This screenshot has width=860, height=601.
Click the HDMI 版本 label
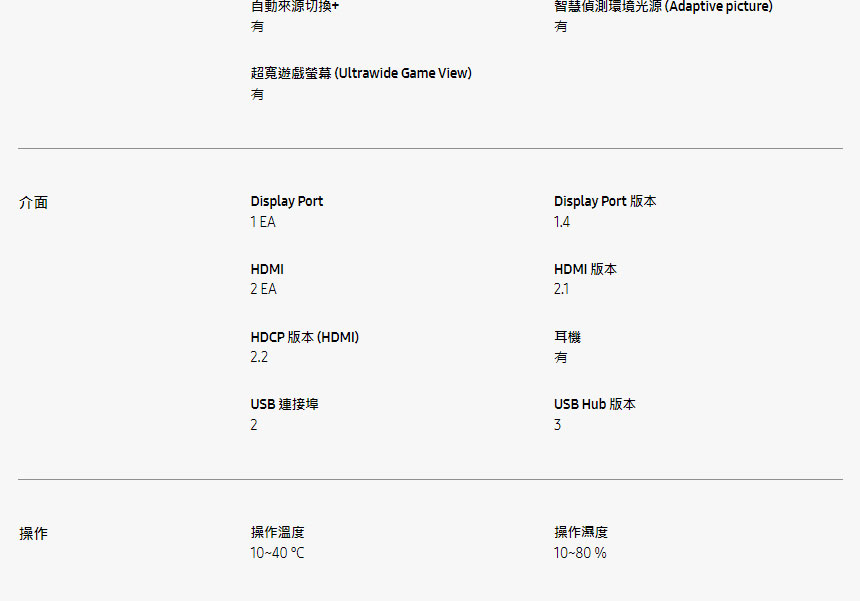click(x=585, y=269)
